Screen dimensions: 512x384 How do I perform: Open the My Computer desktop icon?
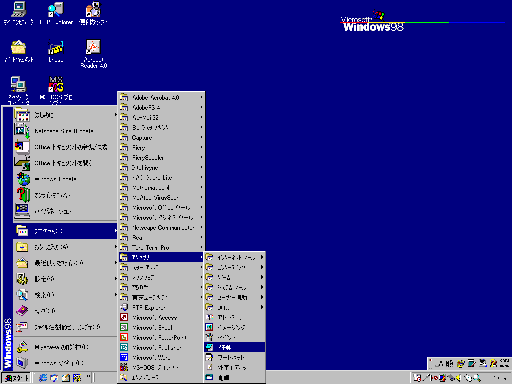18,14
